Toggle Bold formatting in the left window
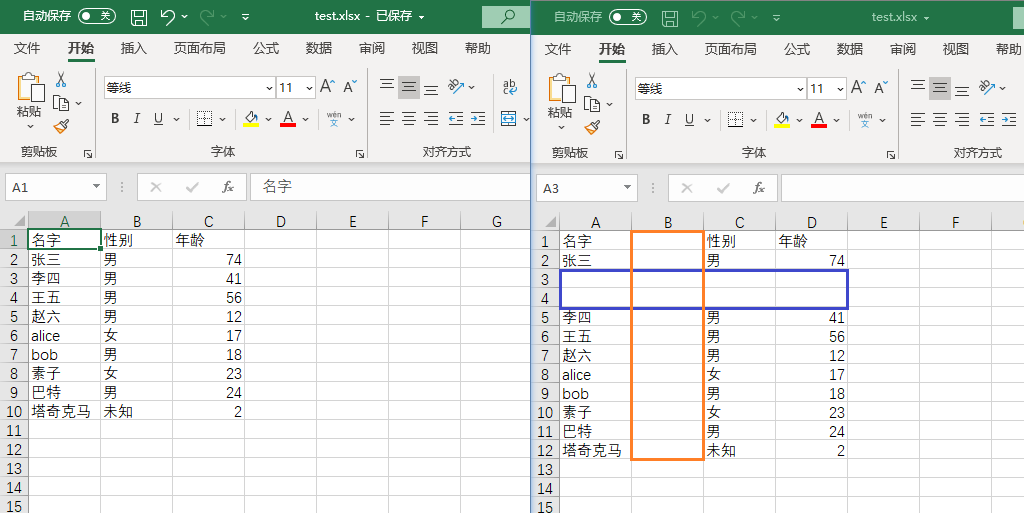The width and height of the screenshot is (1024, 513). (x=115, y=119)
